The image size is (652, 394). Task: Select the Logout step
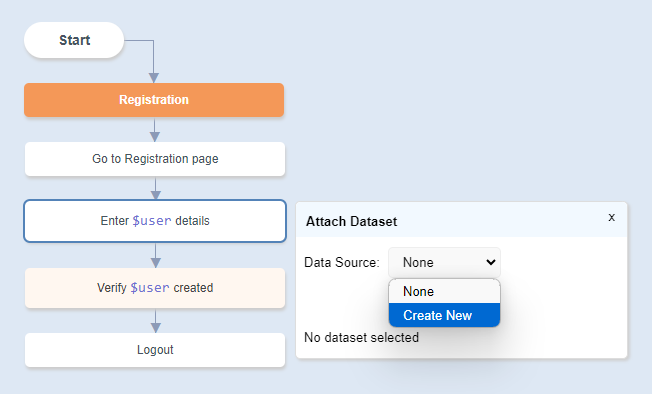[x=155, y=350]
